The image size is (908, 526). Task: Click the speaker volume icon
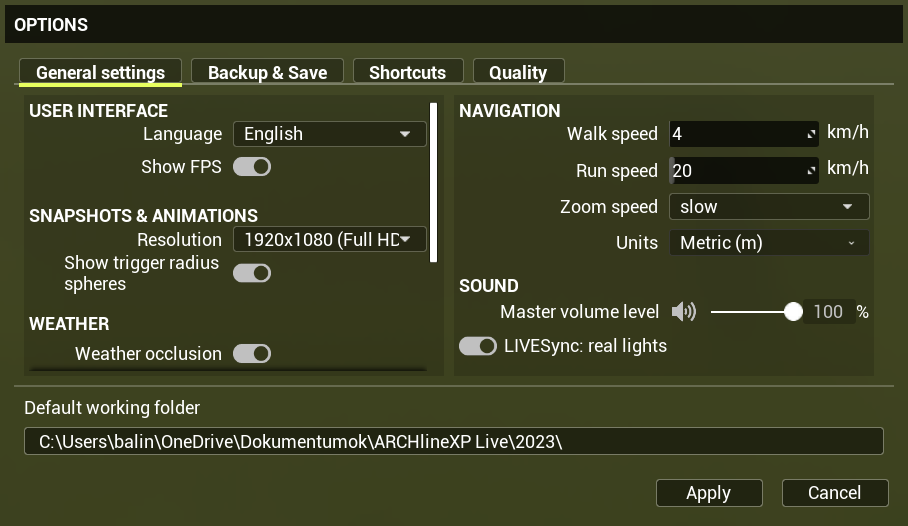683,312
